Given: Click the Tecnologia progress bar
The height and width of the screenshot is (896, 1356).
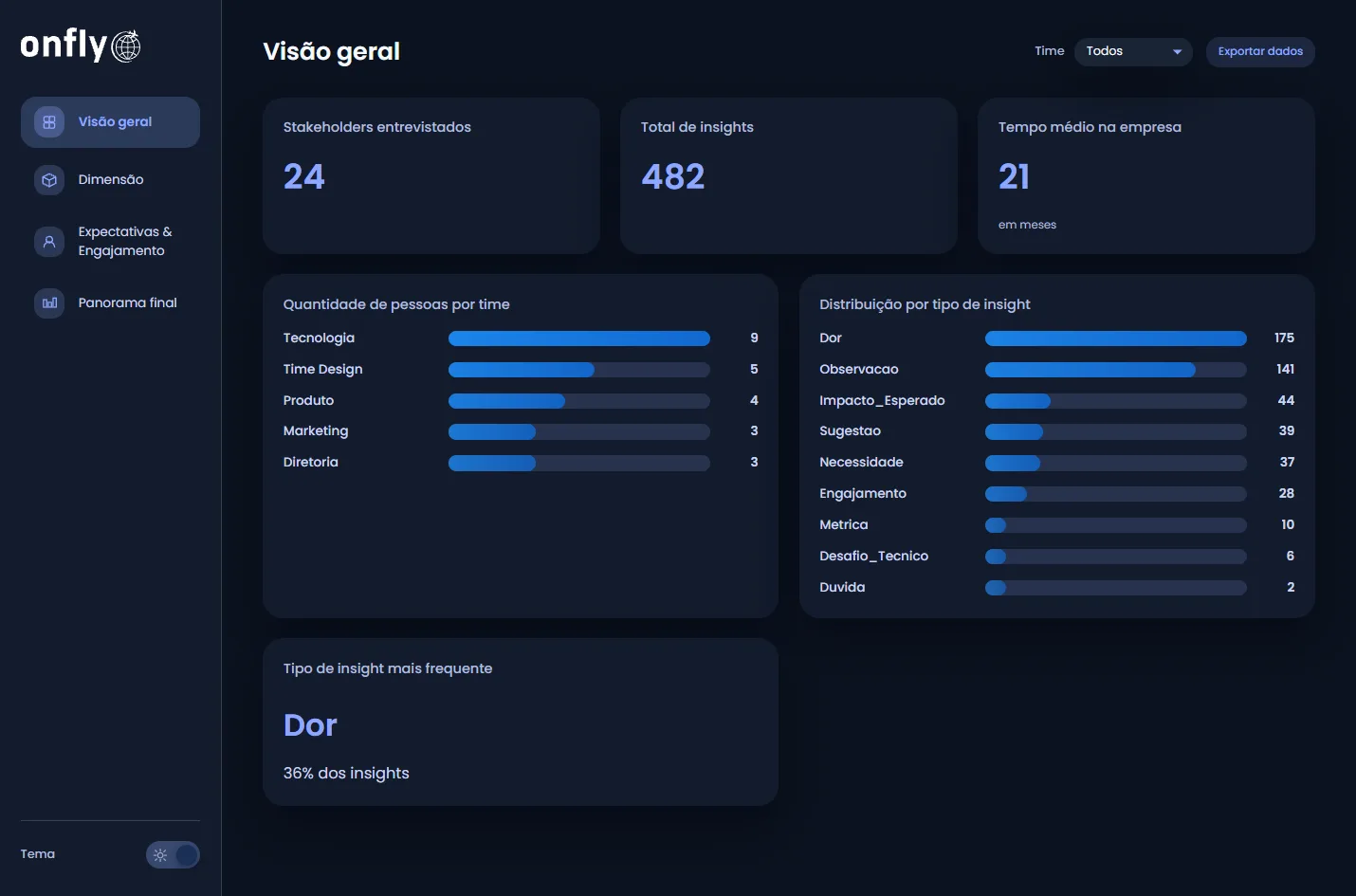Looking at the screenshot, I should (579, 338).
